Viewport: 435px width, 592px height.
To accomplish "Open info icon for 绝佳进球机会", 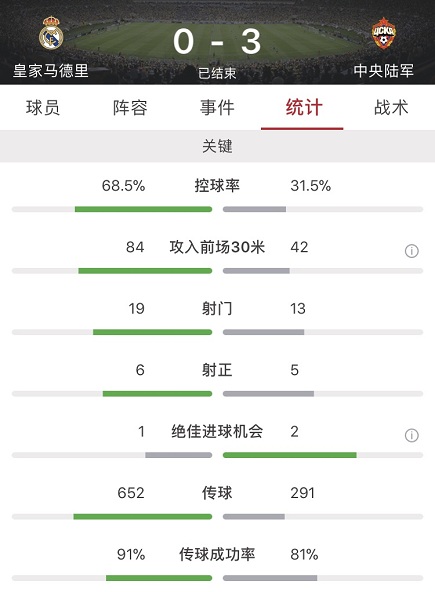I will (x=412, y=435).
